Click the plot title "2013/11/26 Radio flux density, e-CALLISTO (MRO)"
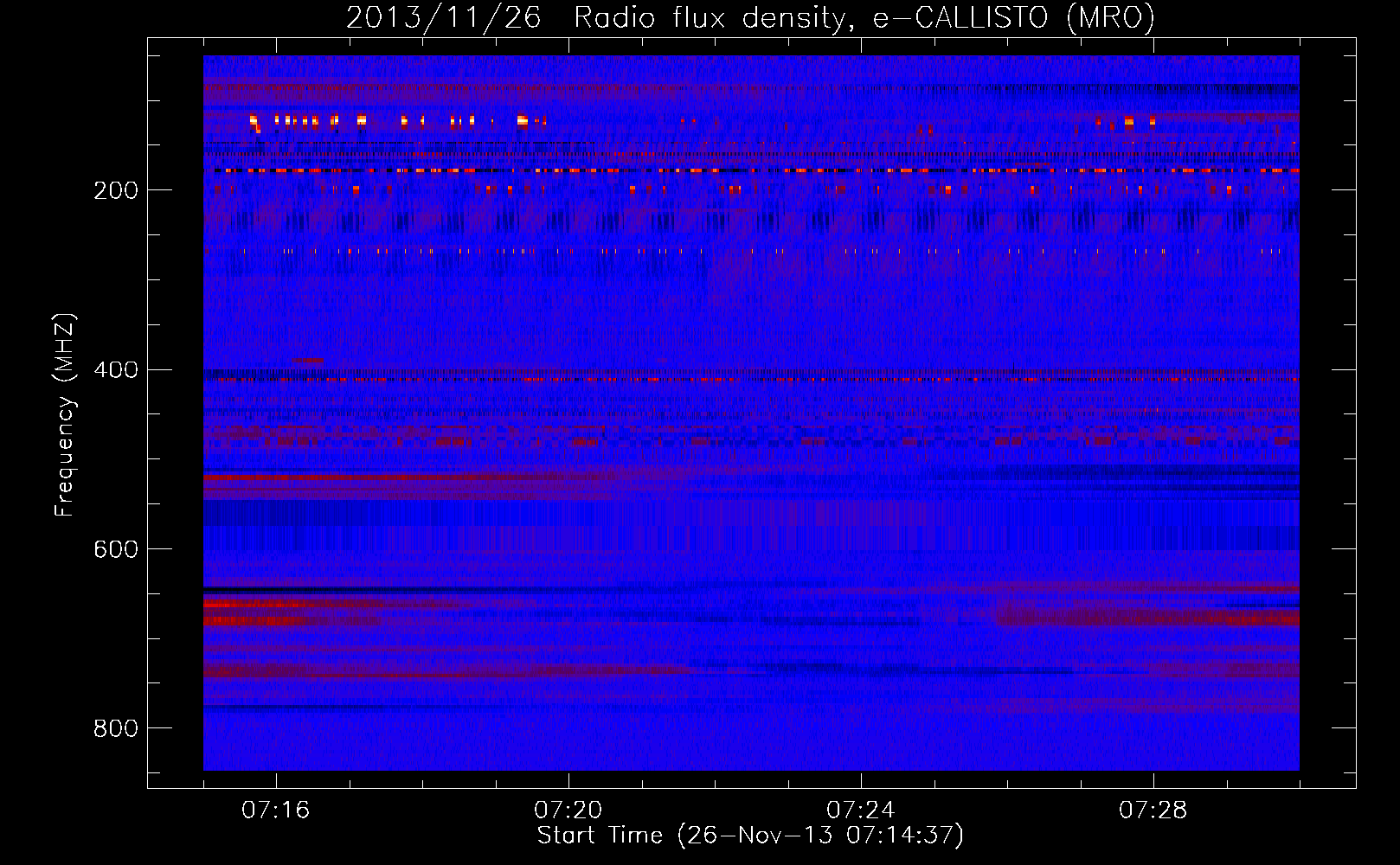 coord(750,17)
